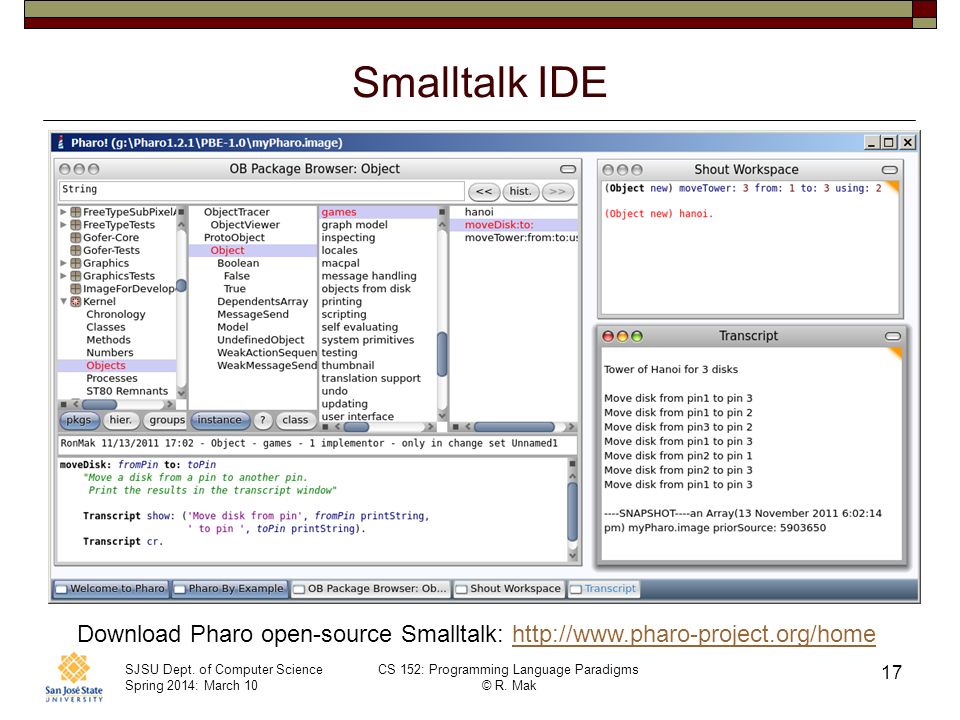Pick the translation support category
The image size is (960, 720).
tap(371, 379)
